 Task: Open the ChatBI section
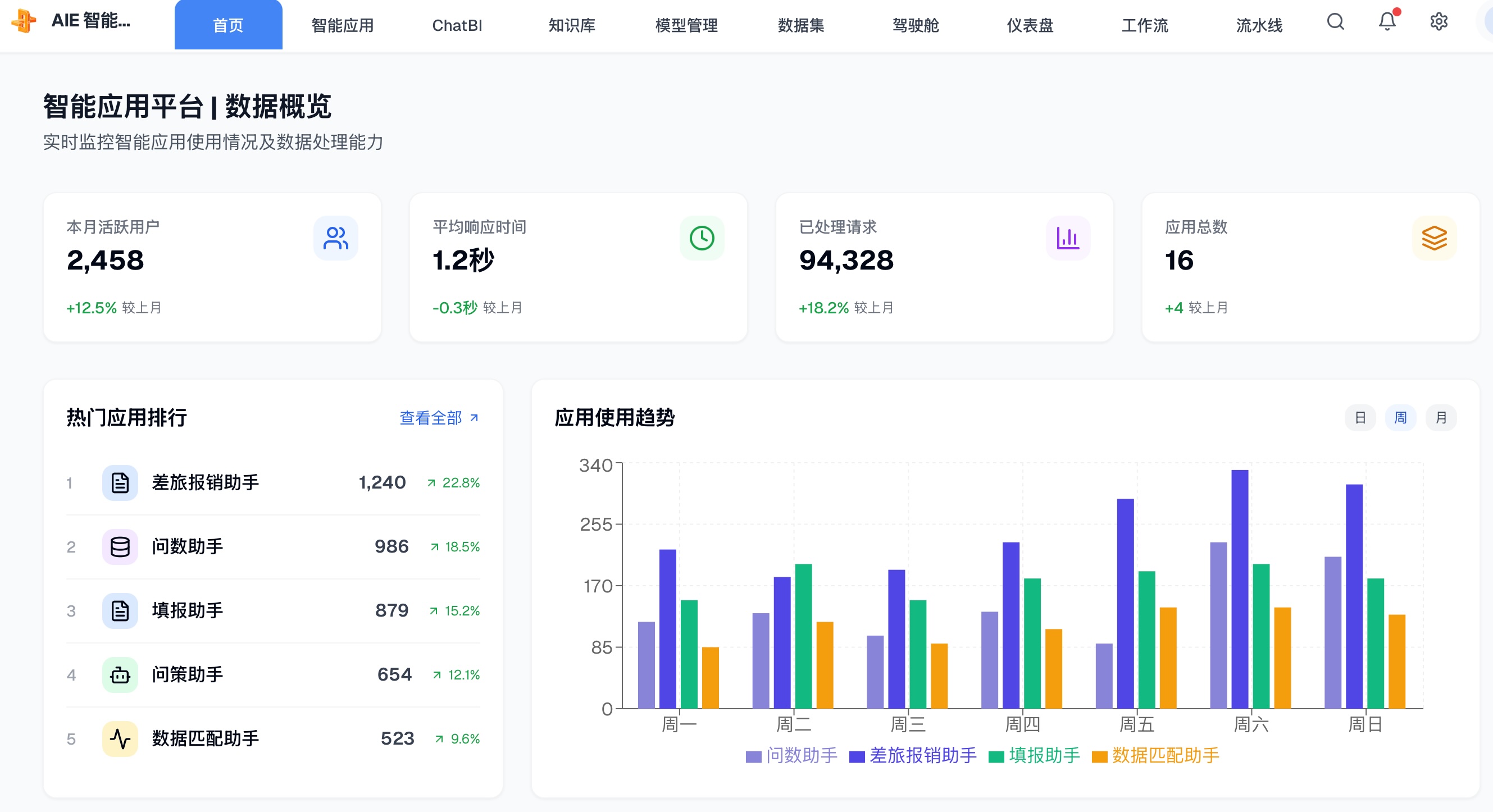[x=458, y=25]
